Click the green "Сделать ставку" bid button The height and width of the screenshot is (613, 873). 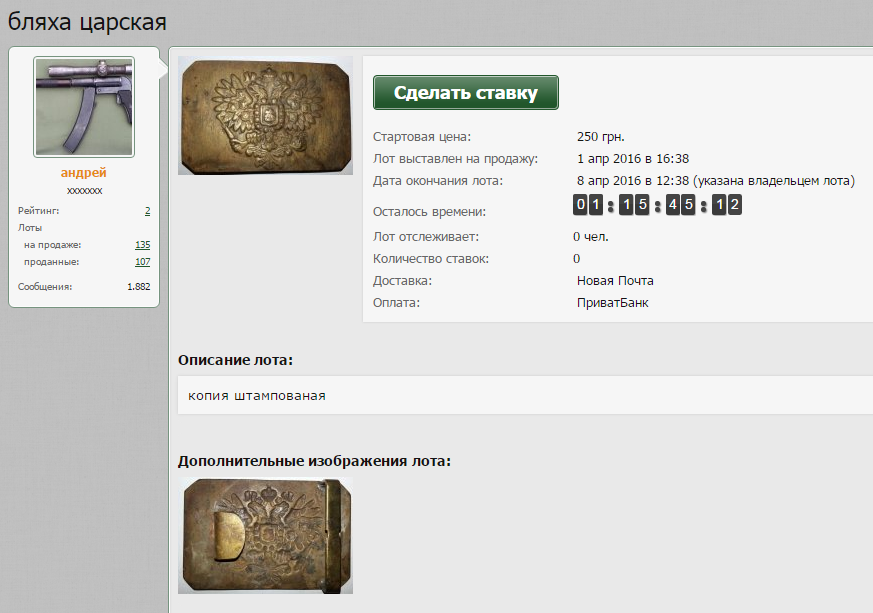tap(465, 93)
